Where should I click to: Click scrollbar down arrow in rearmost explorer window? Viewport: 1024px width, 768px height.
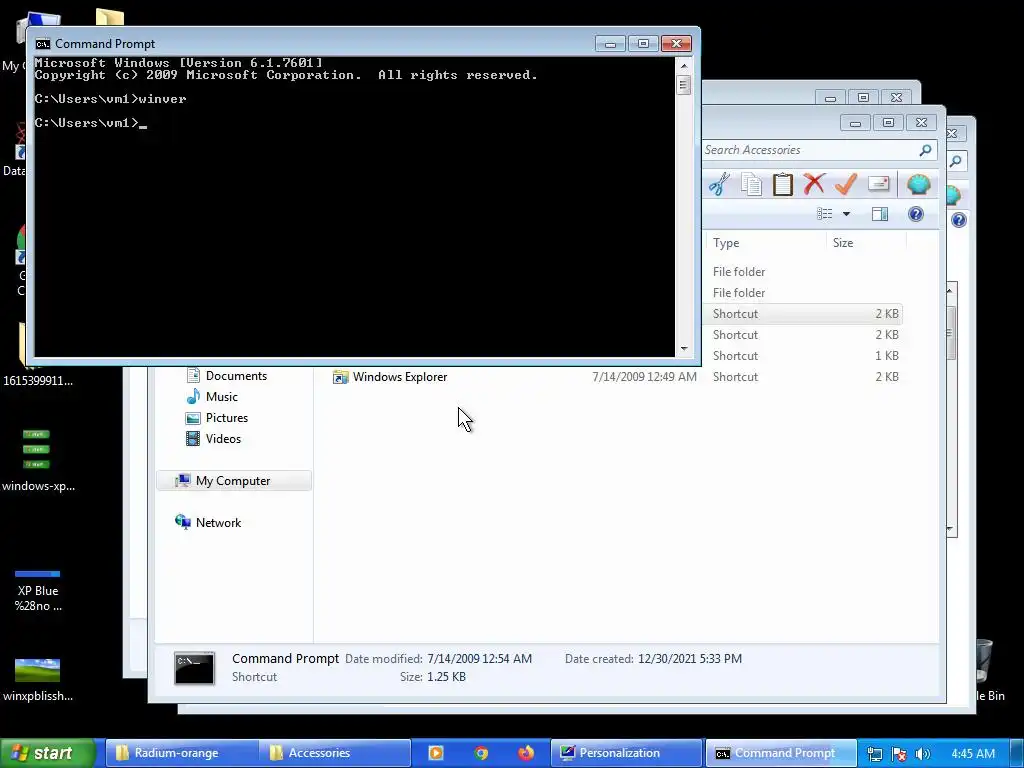pos(950,529)
